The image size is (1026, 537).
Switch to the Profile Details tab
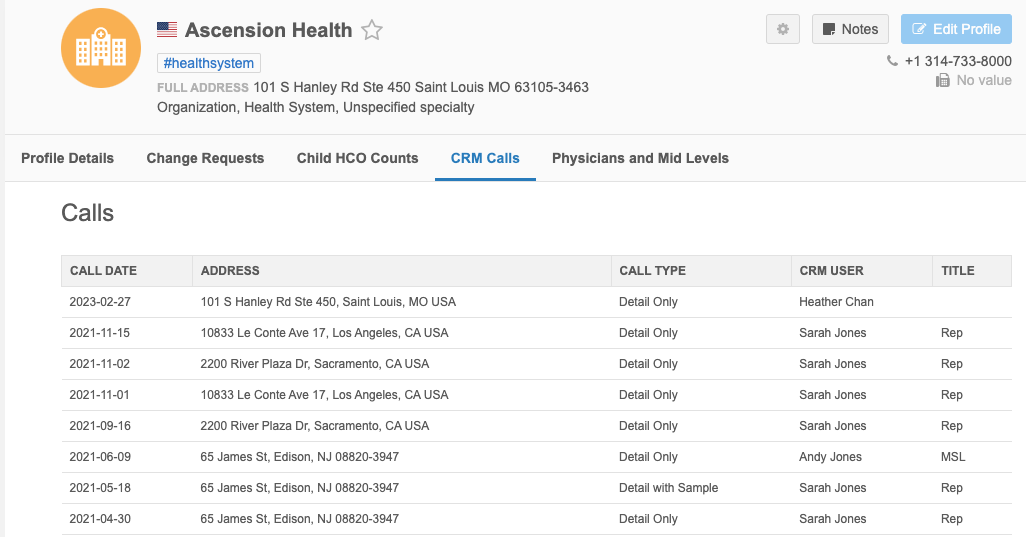(x=67, y=158)
